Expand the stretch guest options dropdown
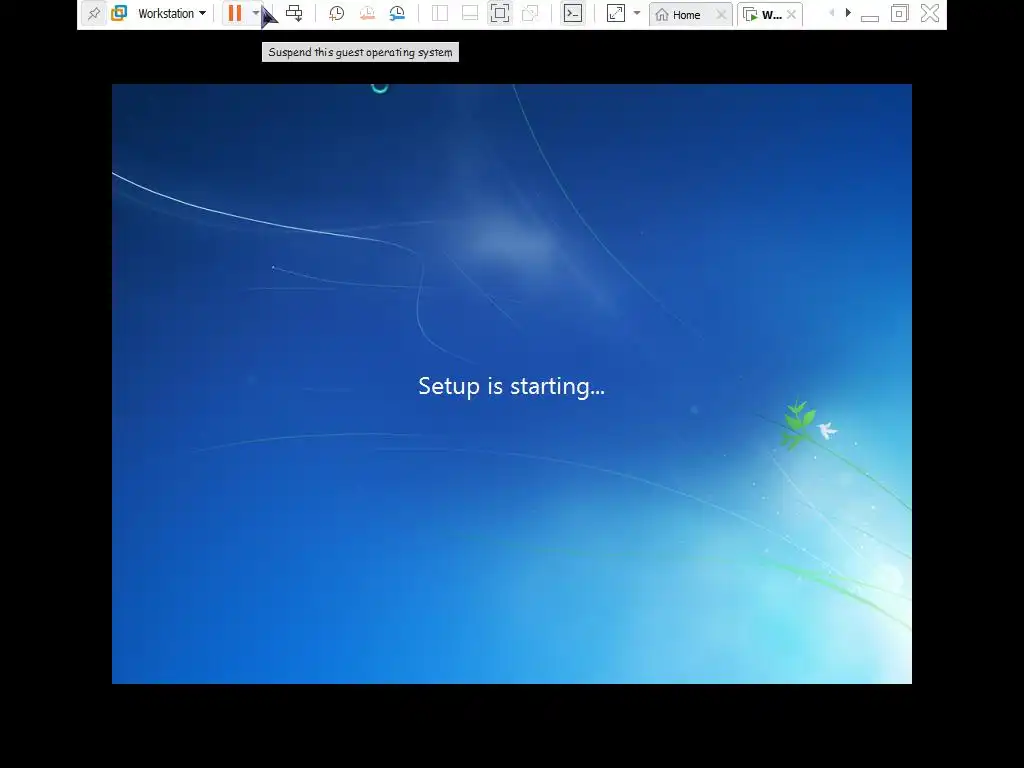The image size is (1024, 768). point(637,13)
